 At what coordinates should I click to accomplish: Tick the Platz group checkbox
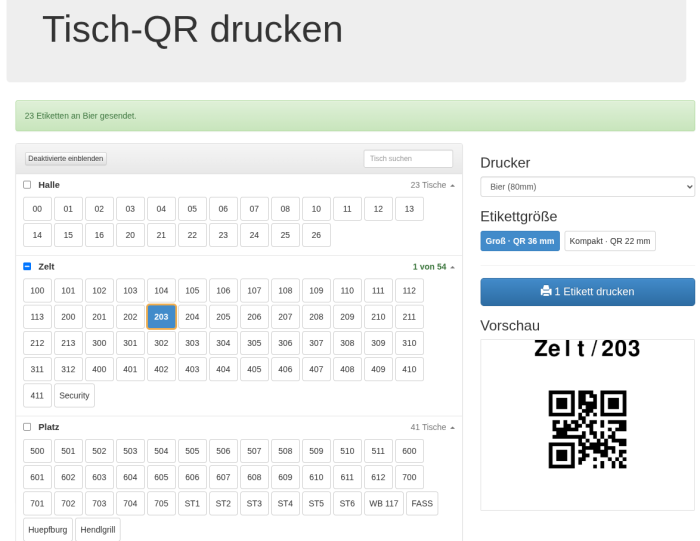(x=27, y=427)
